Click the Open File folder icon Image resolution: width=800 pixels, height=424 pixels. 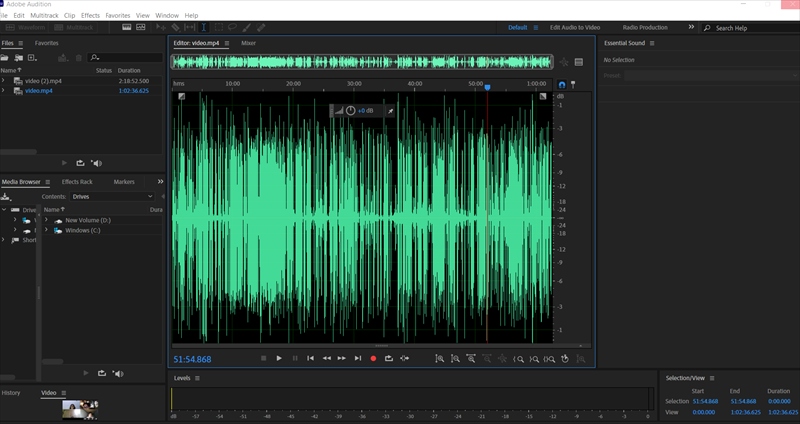(6, 58)
